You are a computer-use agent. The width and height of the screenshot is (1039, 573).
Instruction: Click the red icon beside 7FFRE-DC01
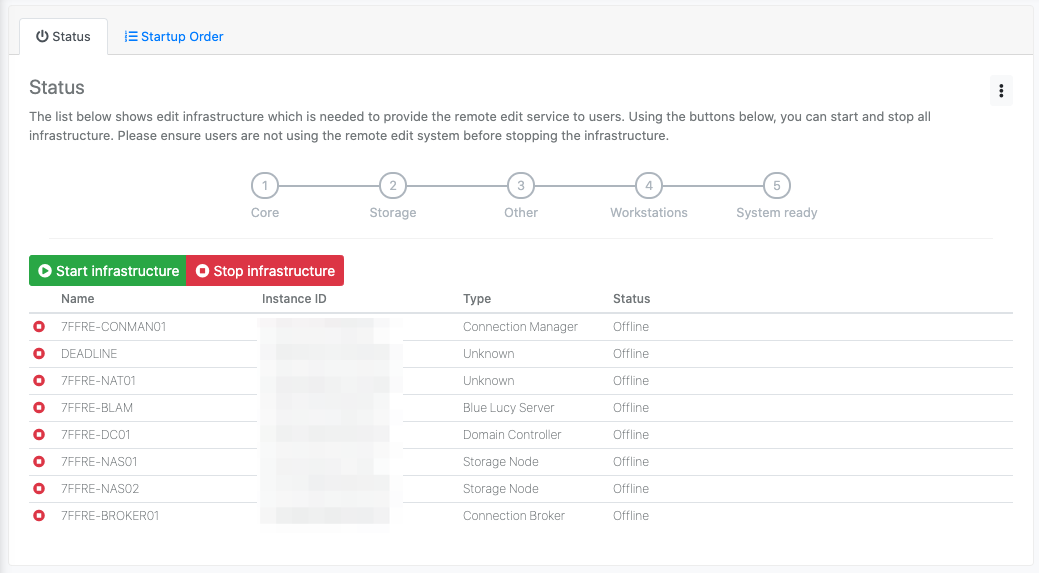[x=39, y=435]
